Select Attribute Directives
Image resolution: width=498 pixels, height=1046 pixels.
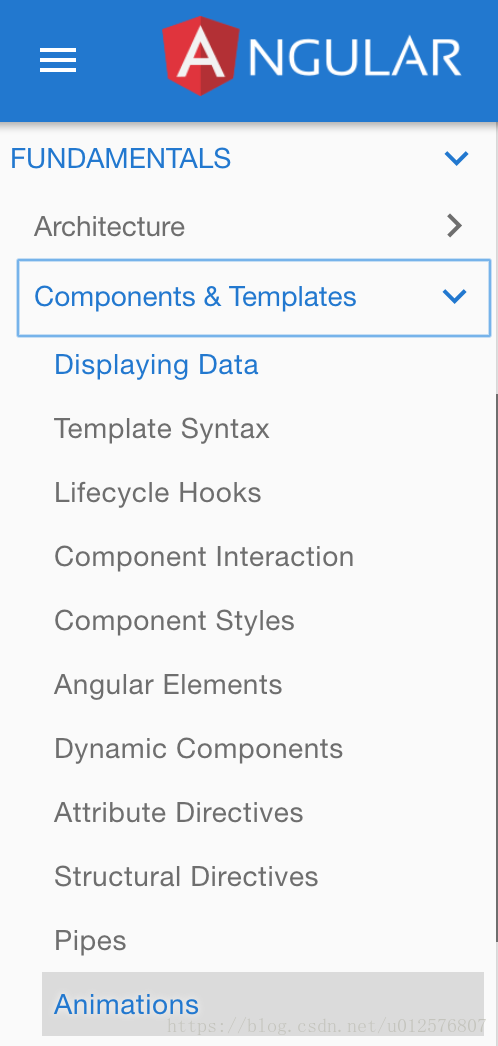(x=179, y=813)
